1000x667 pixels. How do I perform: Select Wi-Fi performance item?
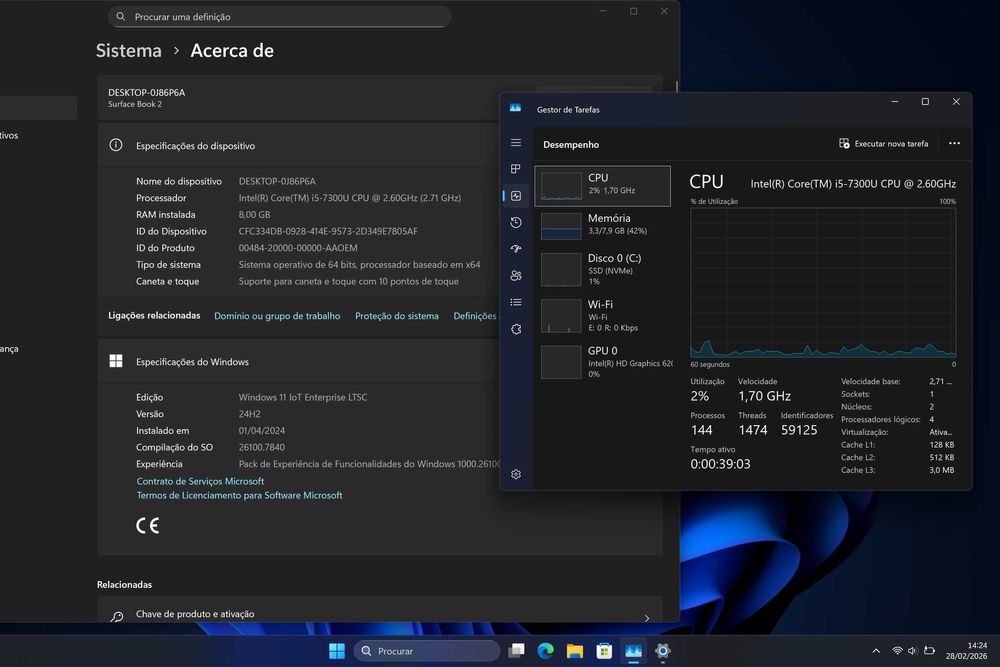click(603, 316)
